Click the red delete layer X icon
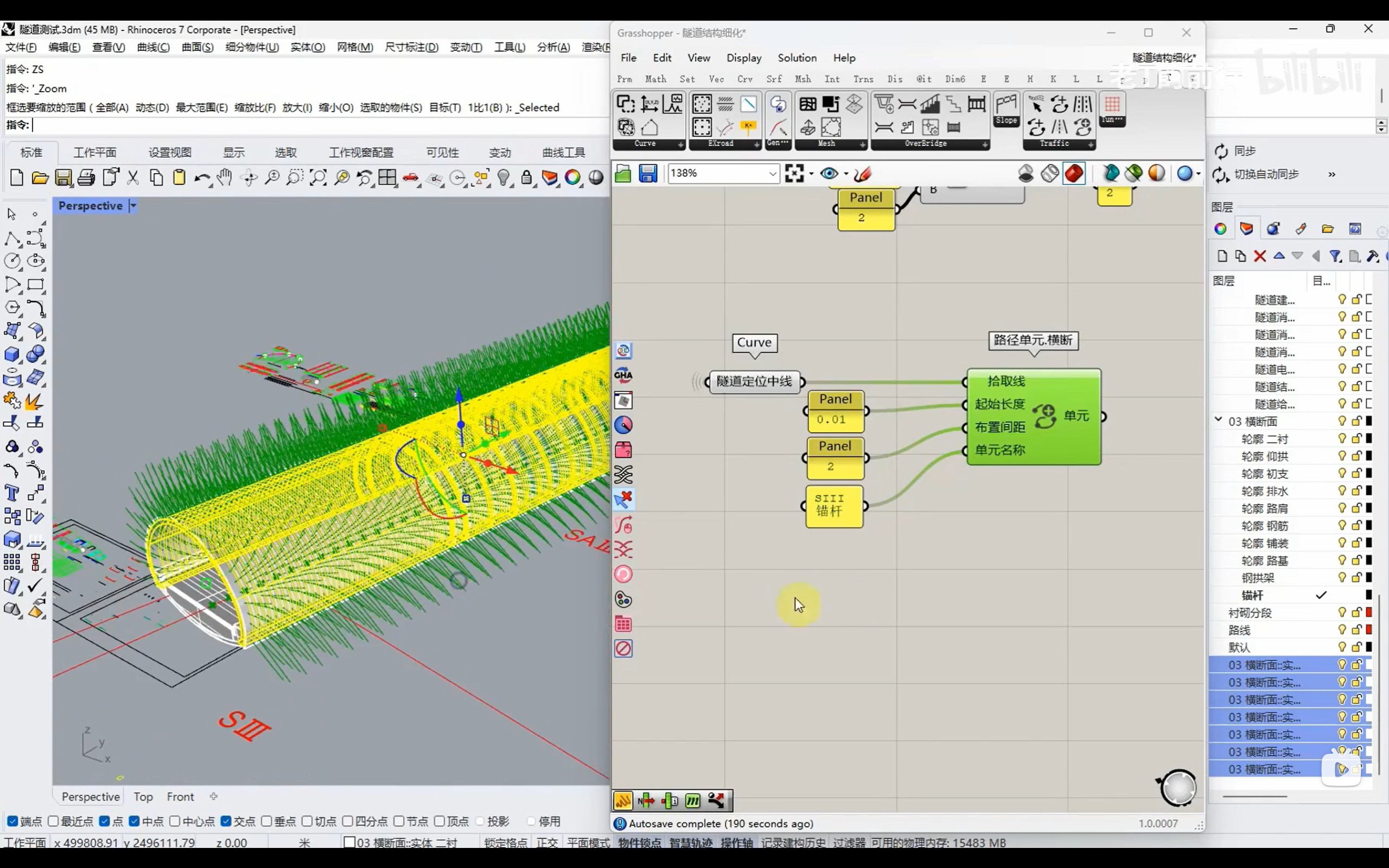Viewport: 1389px width, 868px height. (x=1259, y=256)
